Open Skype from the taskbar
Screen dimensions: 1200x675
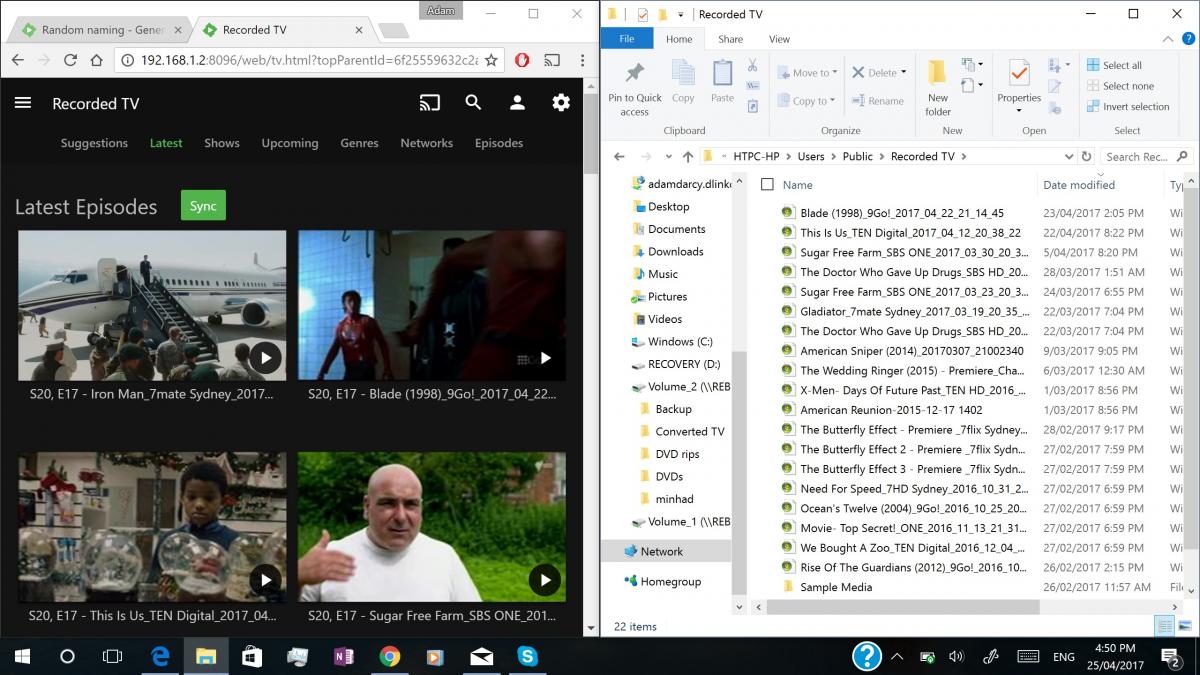tap(527, 657)
